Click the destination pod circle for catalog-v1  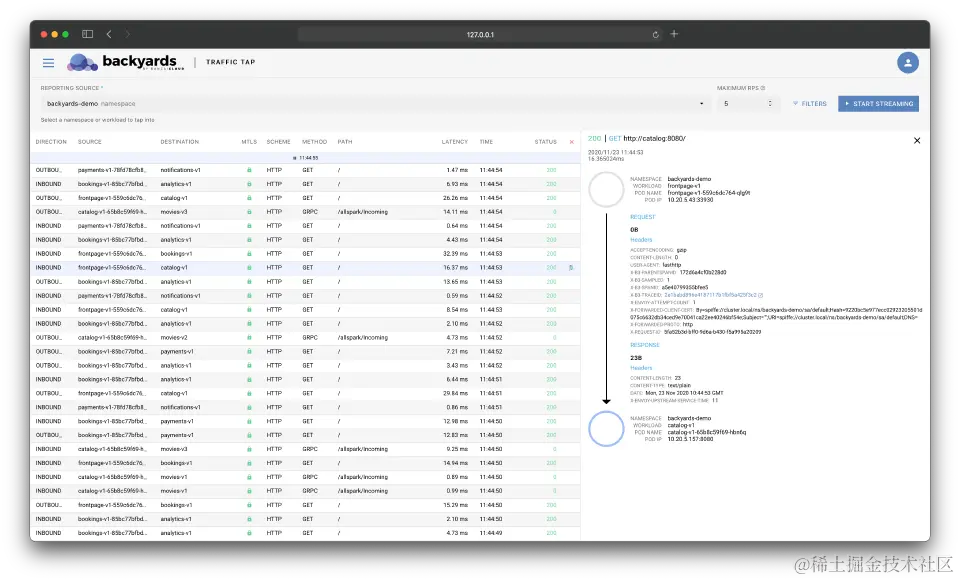606,429
